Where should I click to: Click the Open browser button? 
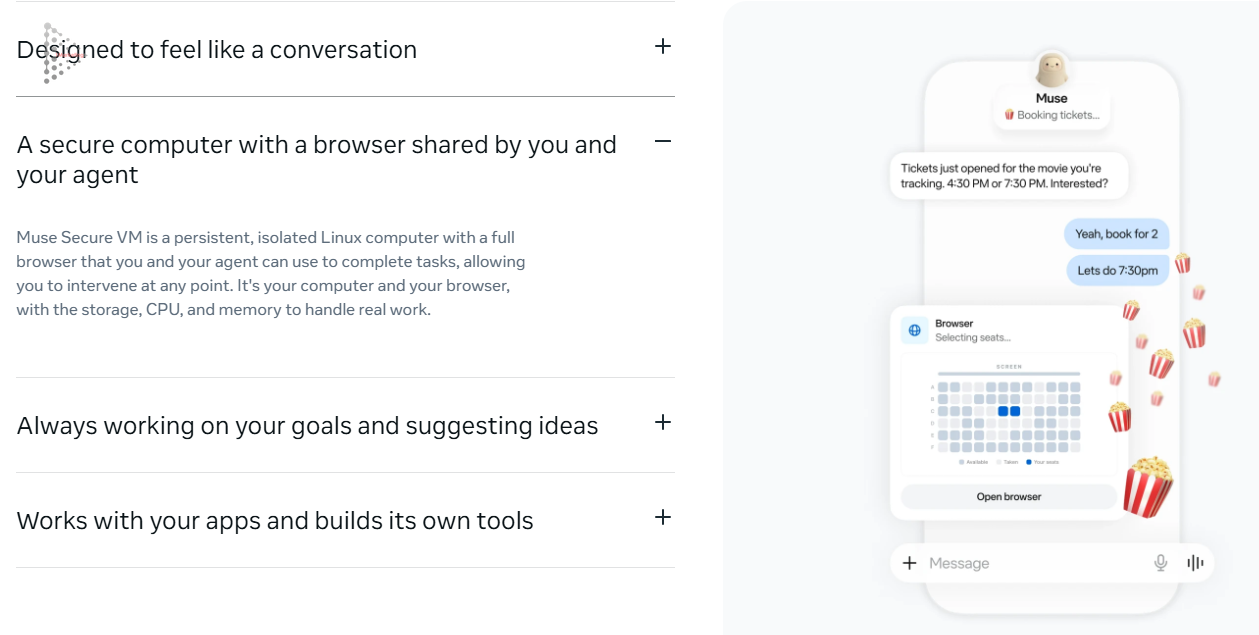coord(1008,496)
